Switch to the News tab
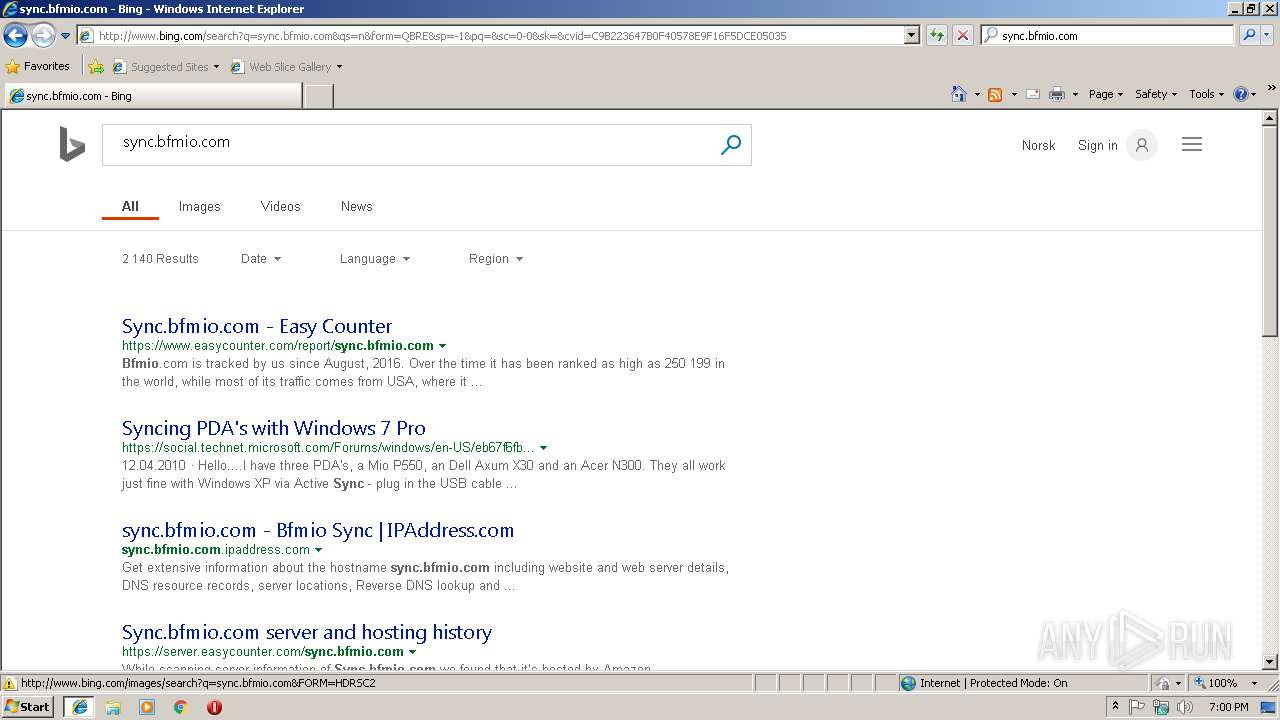Image resolution: width=1280 pixels, height=720 pixels. tap(356, 206)
